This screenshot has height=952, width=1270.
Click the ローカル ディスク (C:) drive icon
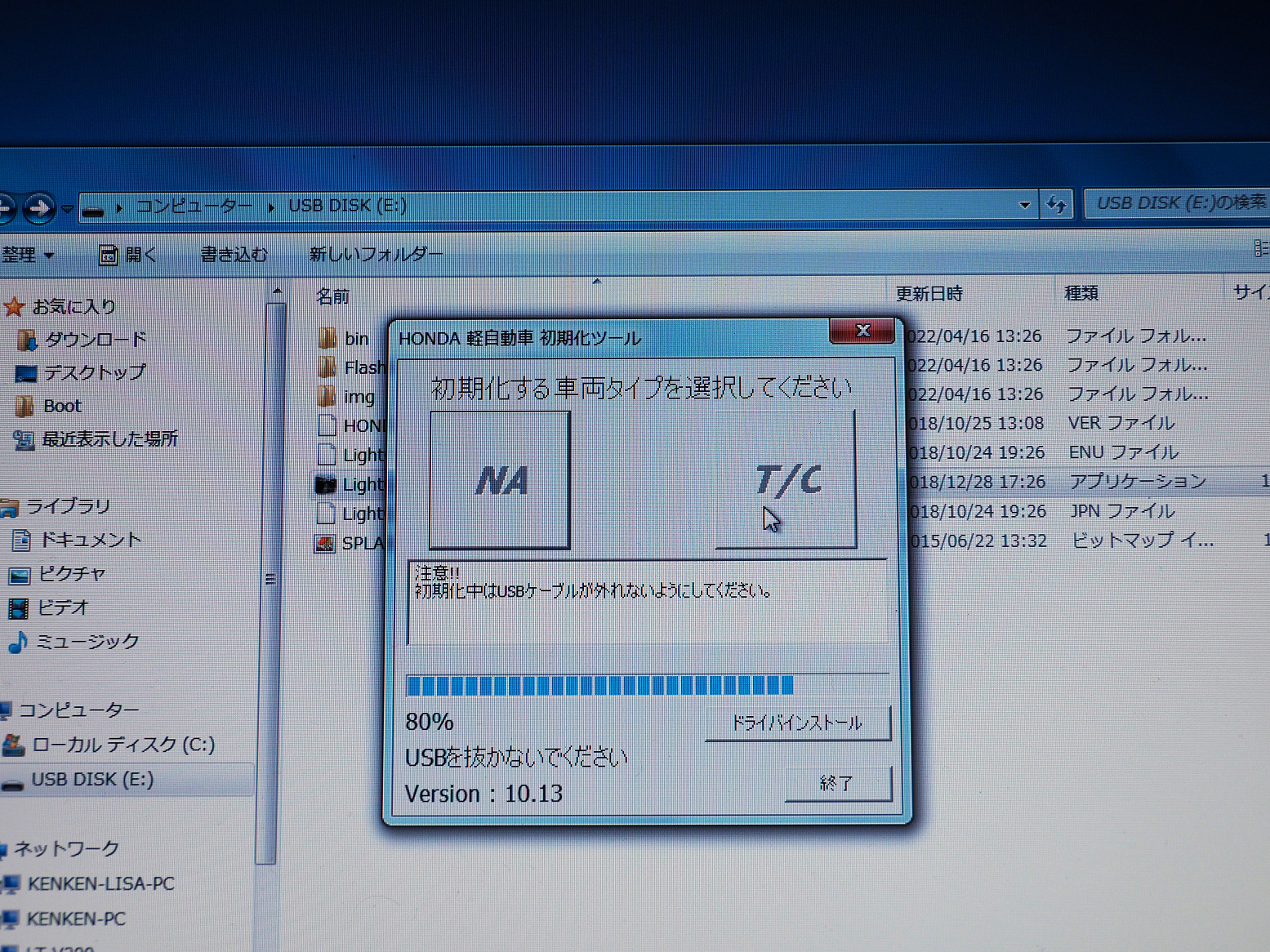click(x=14, y=745)
